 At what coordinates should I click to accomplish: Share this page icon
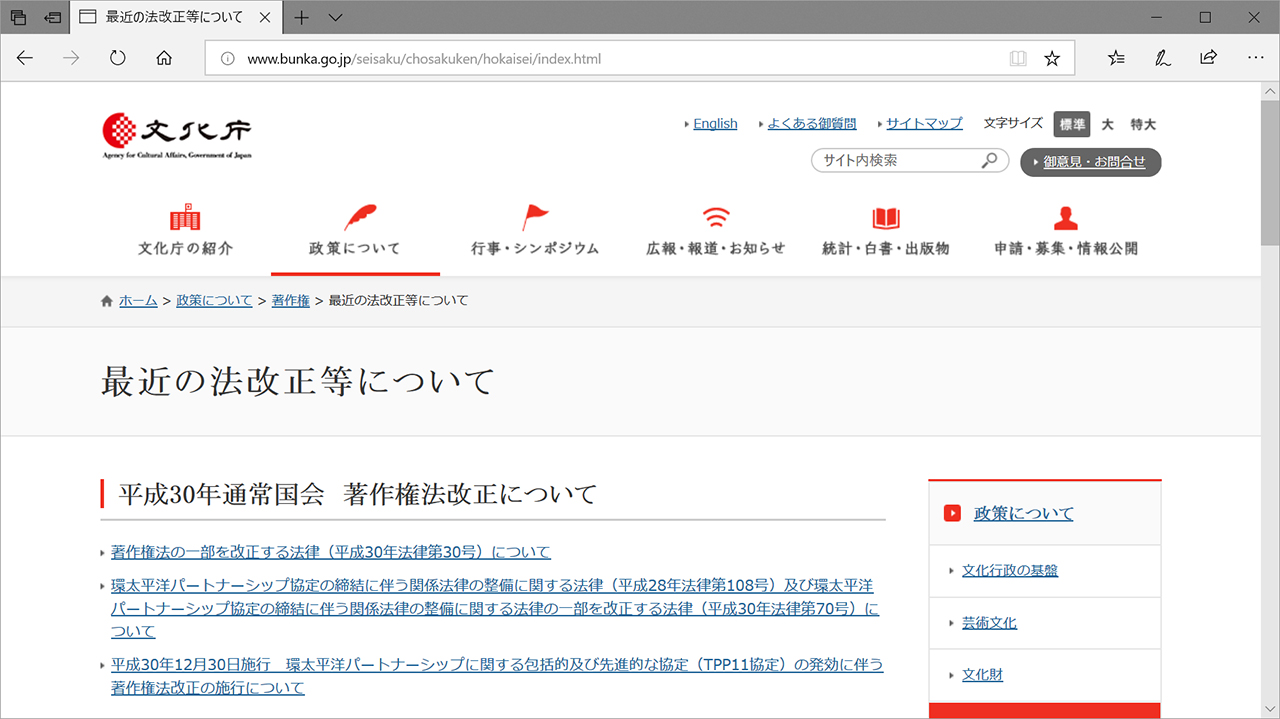coord(1208,58)
